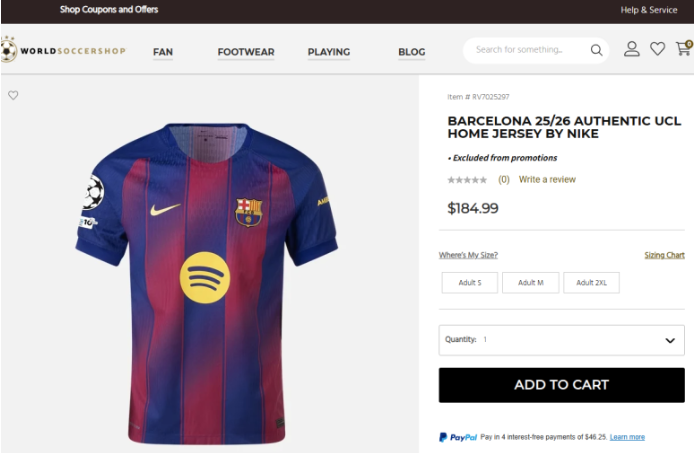Click the PayPal logo
Image resolution: width=695 pixels, height=453 pixels.
coord(458,437)
